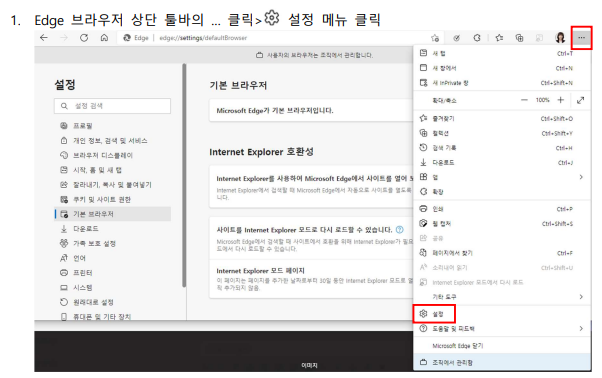Select 페이지에서 찾기 (Ctrl+F) menu entry
The width and height of the screenshot is (602, 378).
point(502,253)
